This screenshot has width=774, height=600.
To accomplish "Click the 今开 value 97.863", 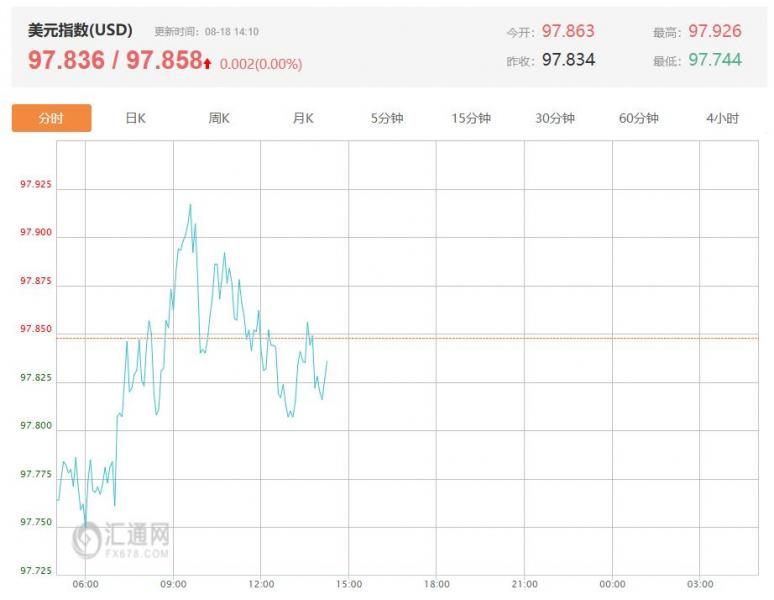I will pos(568,31).
